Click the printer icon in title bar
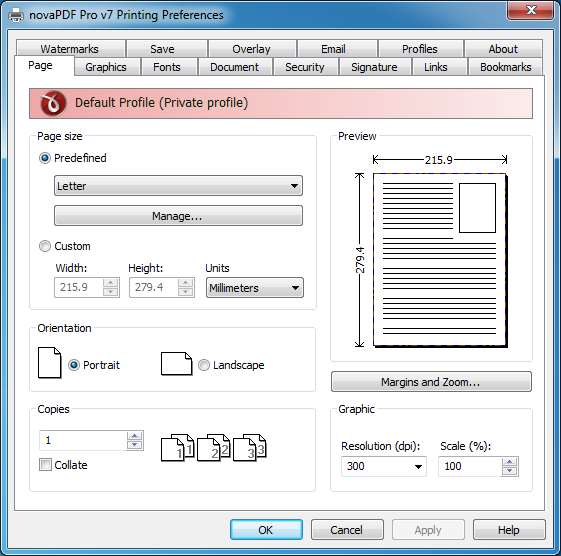Image resolution: width=561 pixels, height=556 pixels. [x=16, y=15]
